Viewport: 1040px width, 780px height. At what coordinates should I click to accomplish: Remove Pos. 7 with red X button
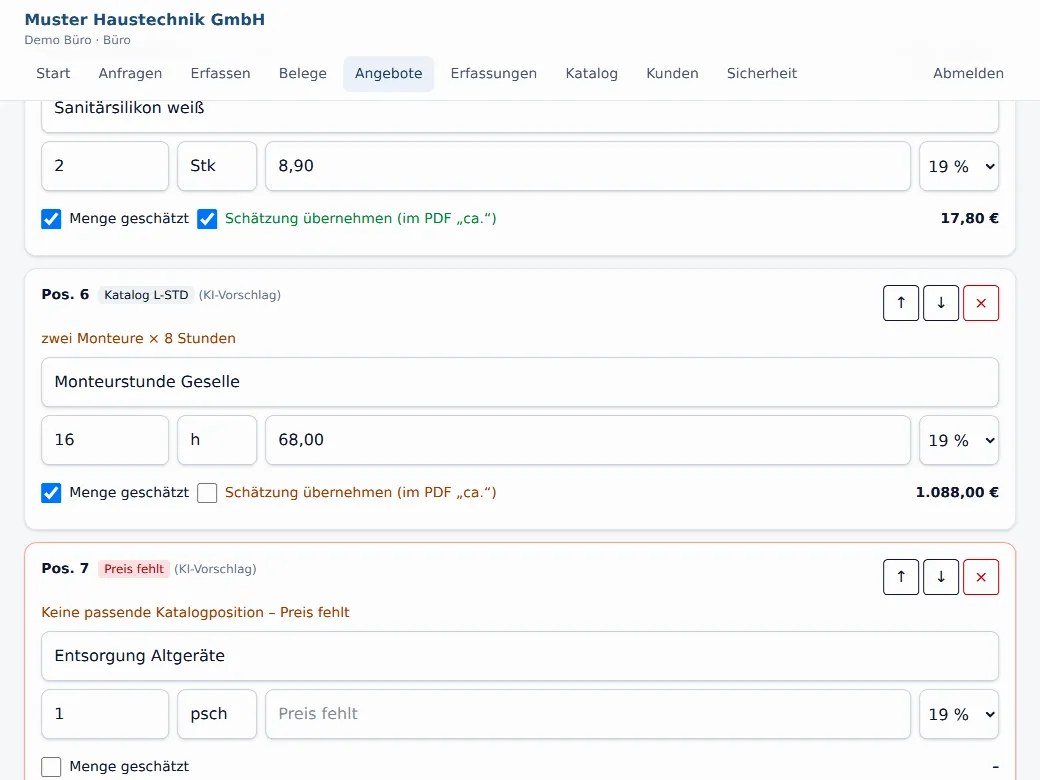pos(981,577)
